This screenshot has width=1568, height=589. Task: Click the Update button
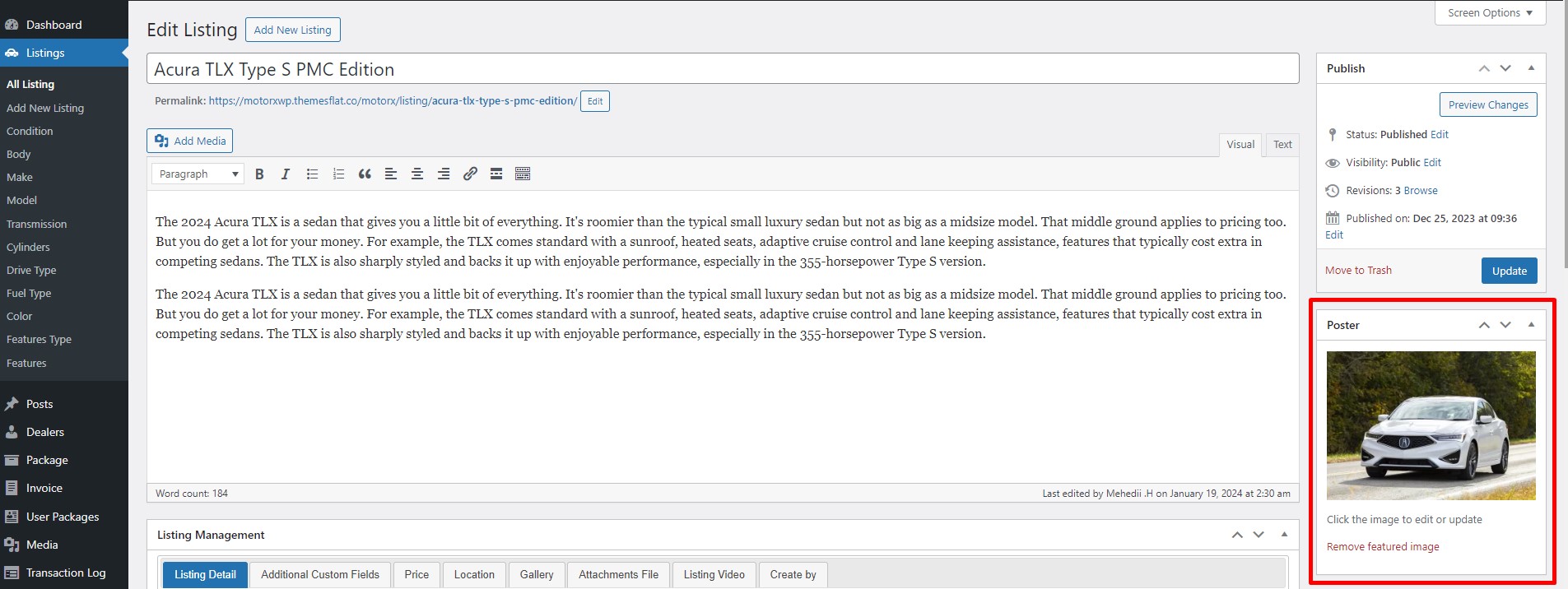[x=1509, y=271]
